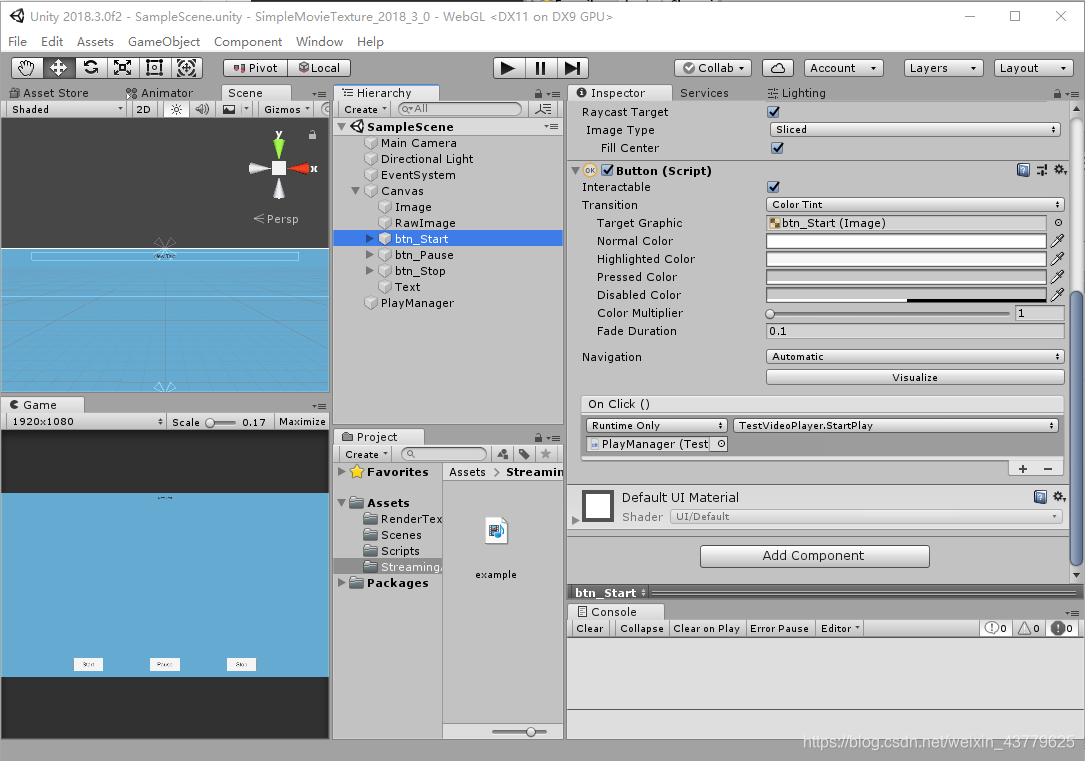Uncheck Fill Center in the Inspector

[776, 147]
